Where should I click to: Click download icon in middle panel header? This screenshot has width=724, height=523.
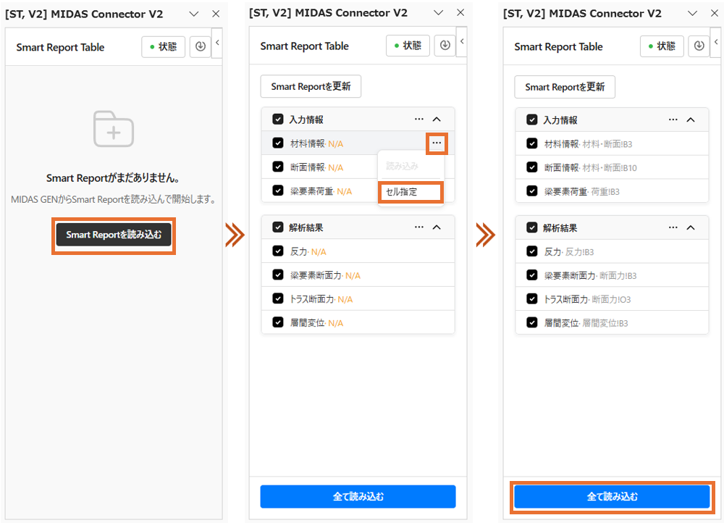tap(445, 45)
